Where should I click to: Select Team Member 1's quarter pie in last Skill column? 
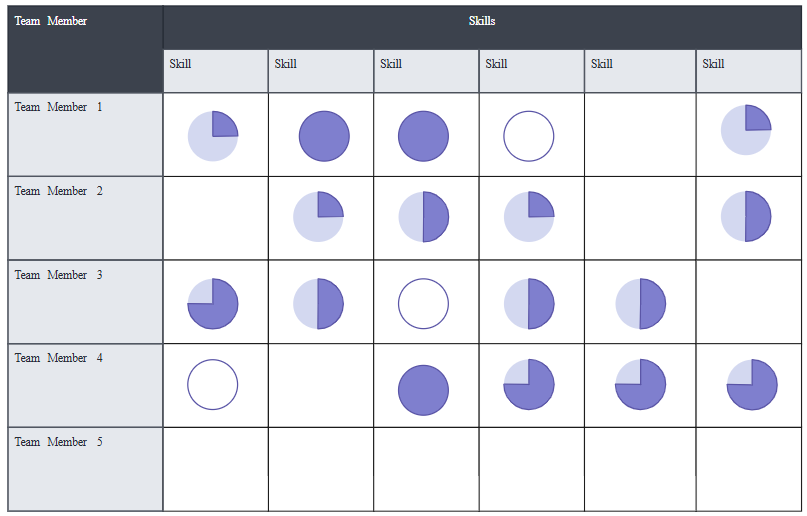[x=746, y=130]
